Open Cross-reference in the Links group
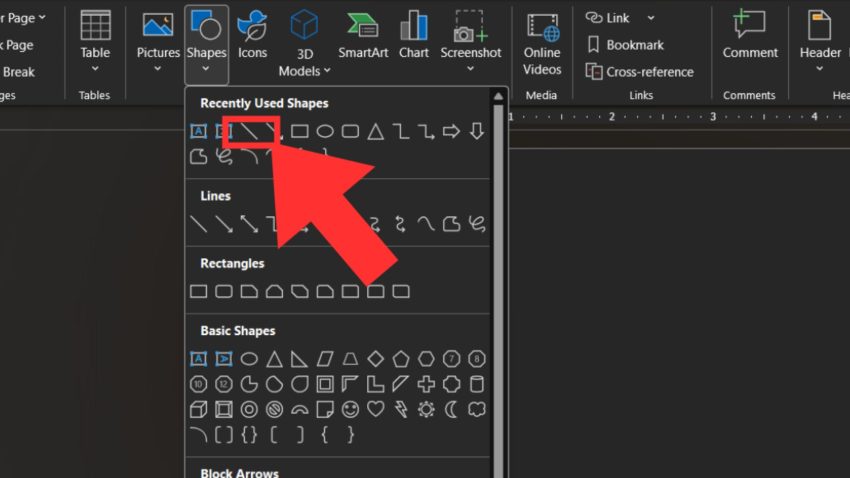 [x=639, y=72]
